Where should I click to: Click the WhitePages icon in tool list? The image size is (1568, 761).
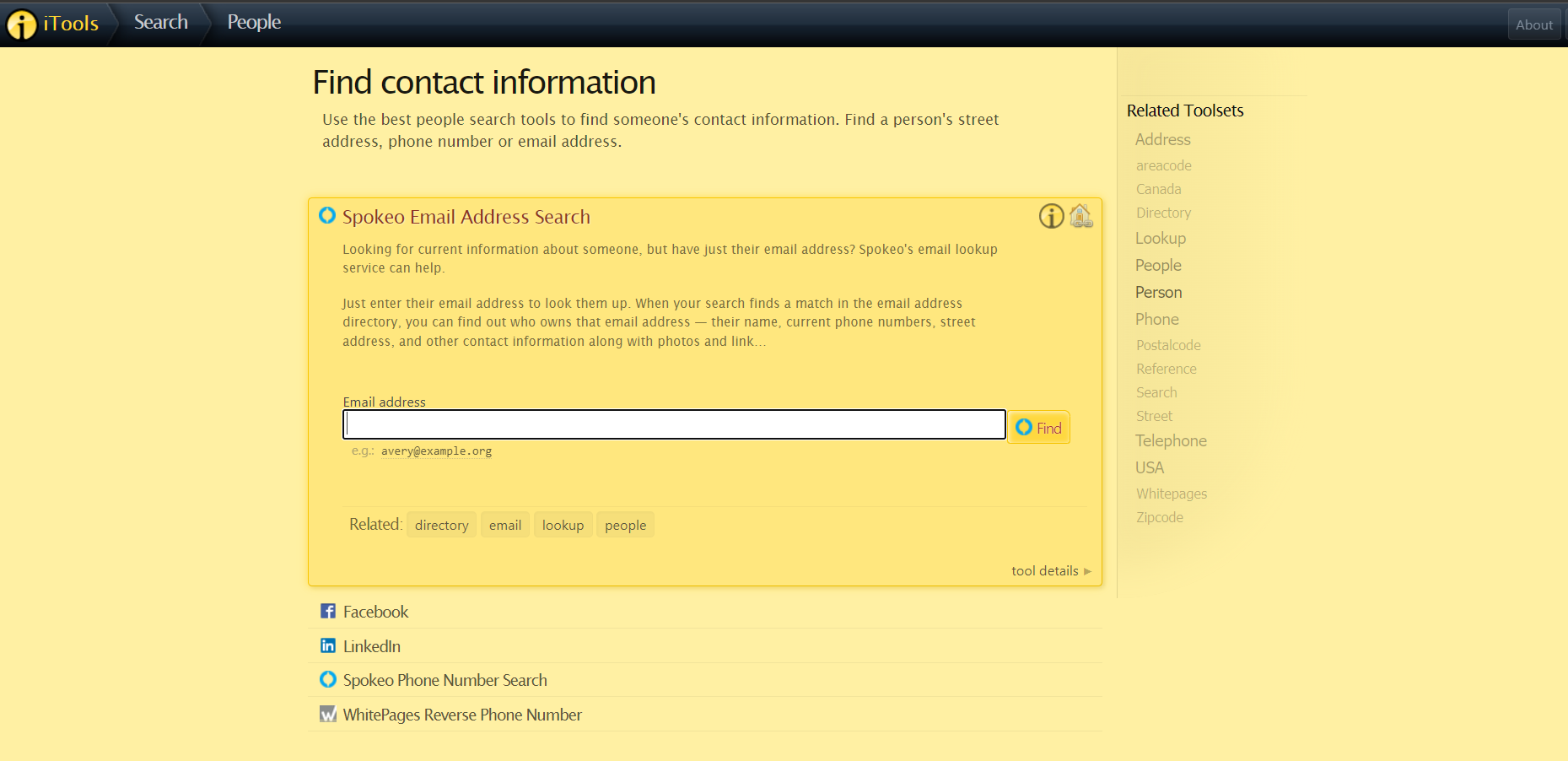(328, 715)
